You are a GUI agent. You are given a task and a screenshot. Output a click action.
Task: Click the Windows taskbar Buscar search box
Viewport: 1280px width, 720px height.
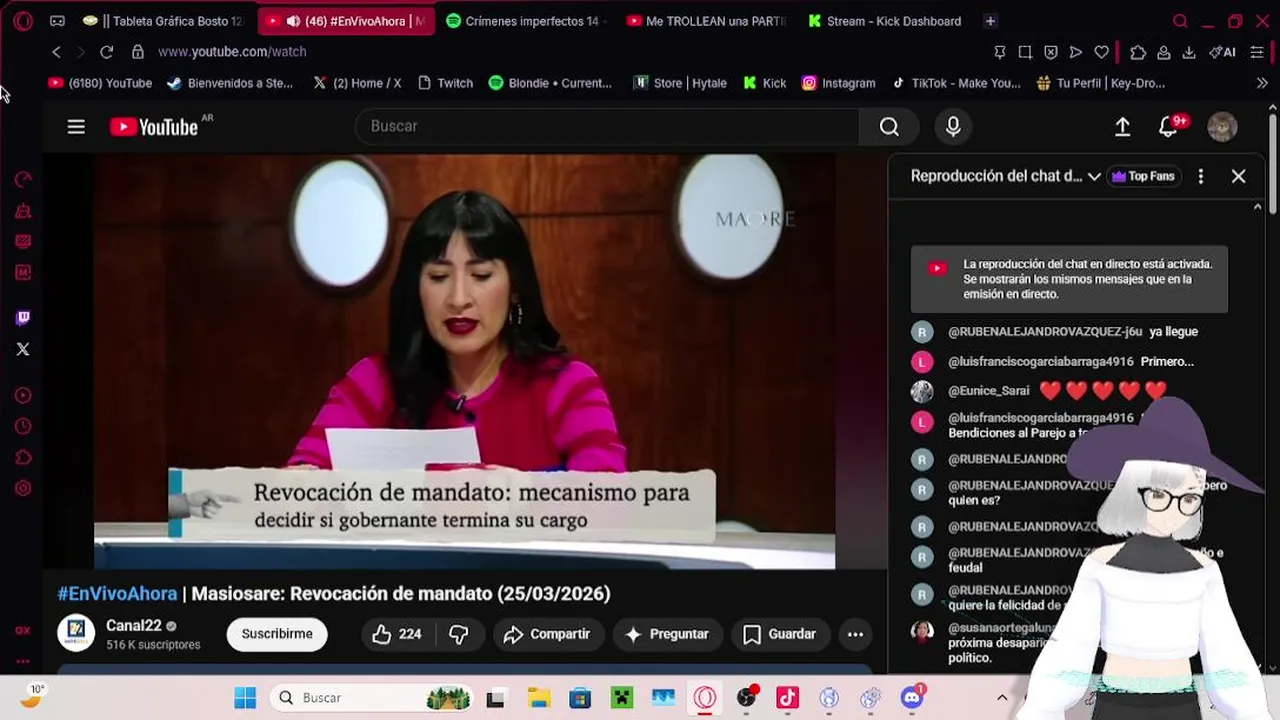click(370, 698)
